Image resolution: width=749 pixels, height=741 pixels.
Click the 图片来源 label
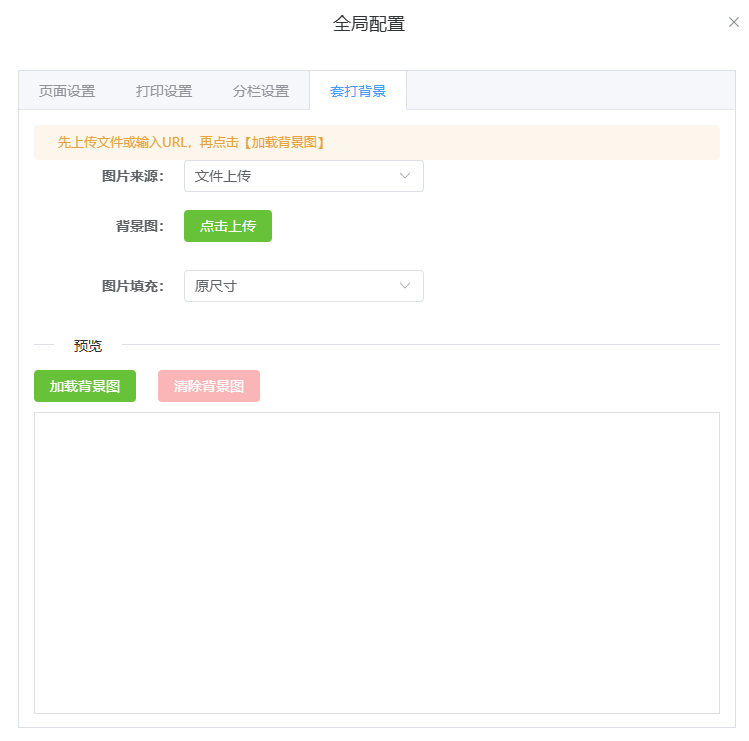pyautogui.click(x=133, y=176)
